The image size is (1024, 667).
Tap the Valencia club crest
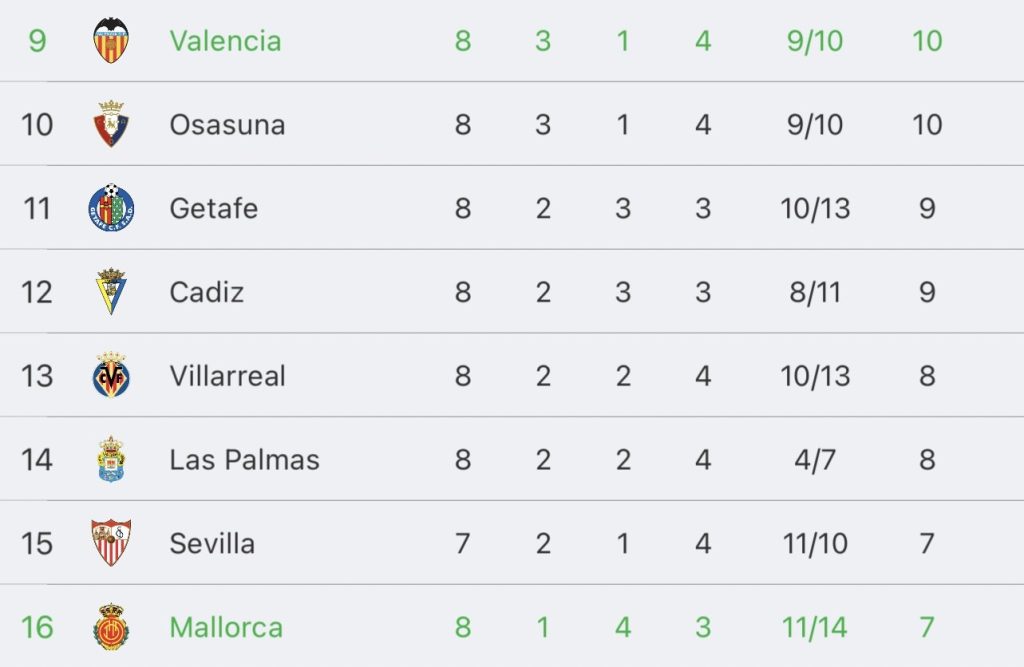111,40
